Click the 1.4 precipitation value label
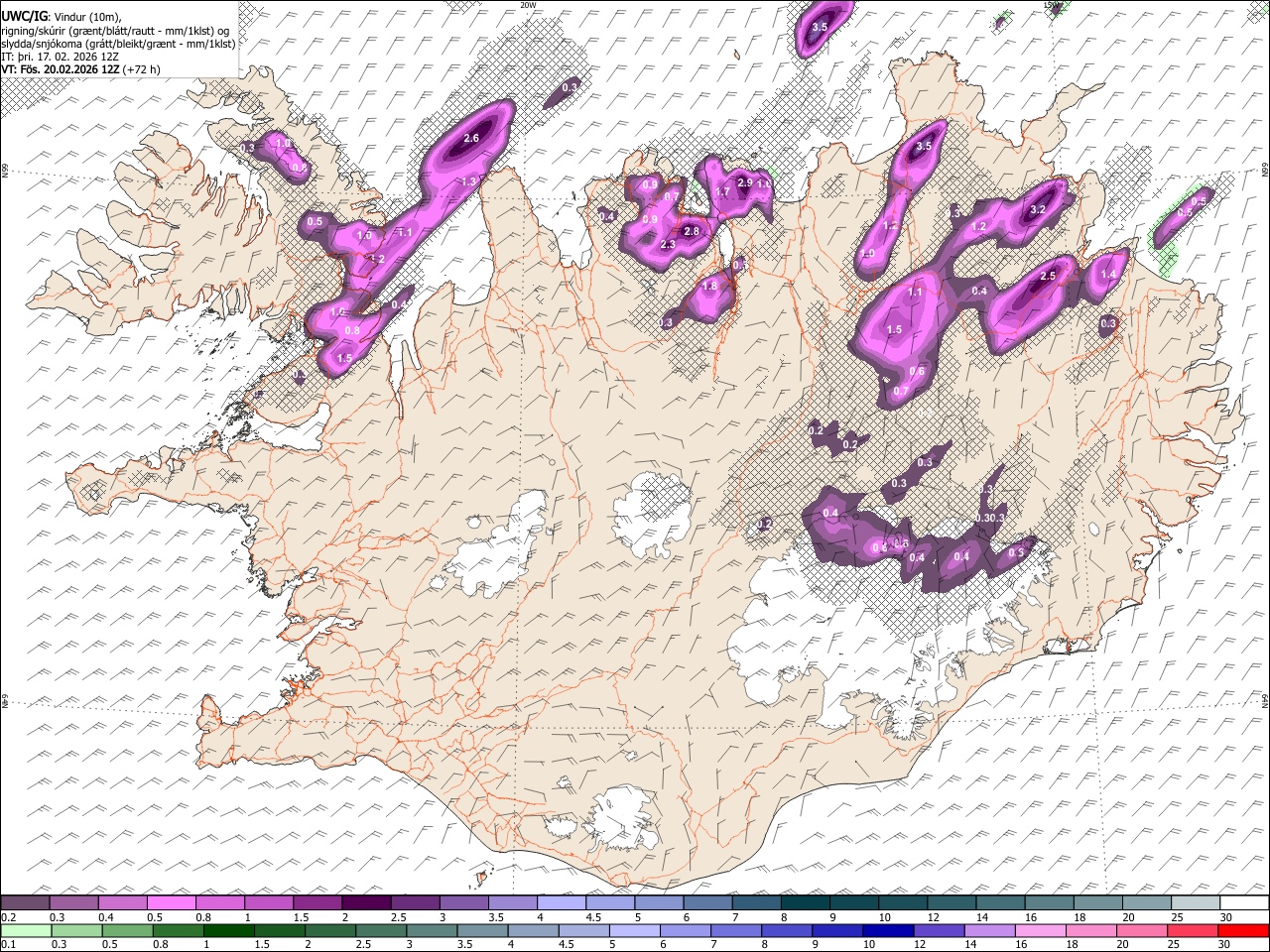The width and height of the screenshot is (1270, 952). point(1108,275)
